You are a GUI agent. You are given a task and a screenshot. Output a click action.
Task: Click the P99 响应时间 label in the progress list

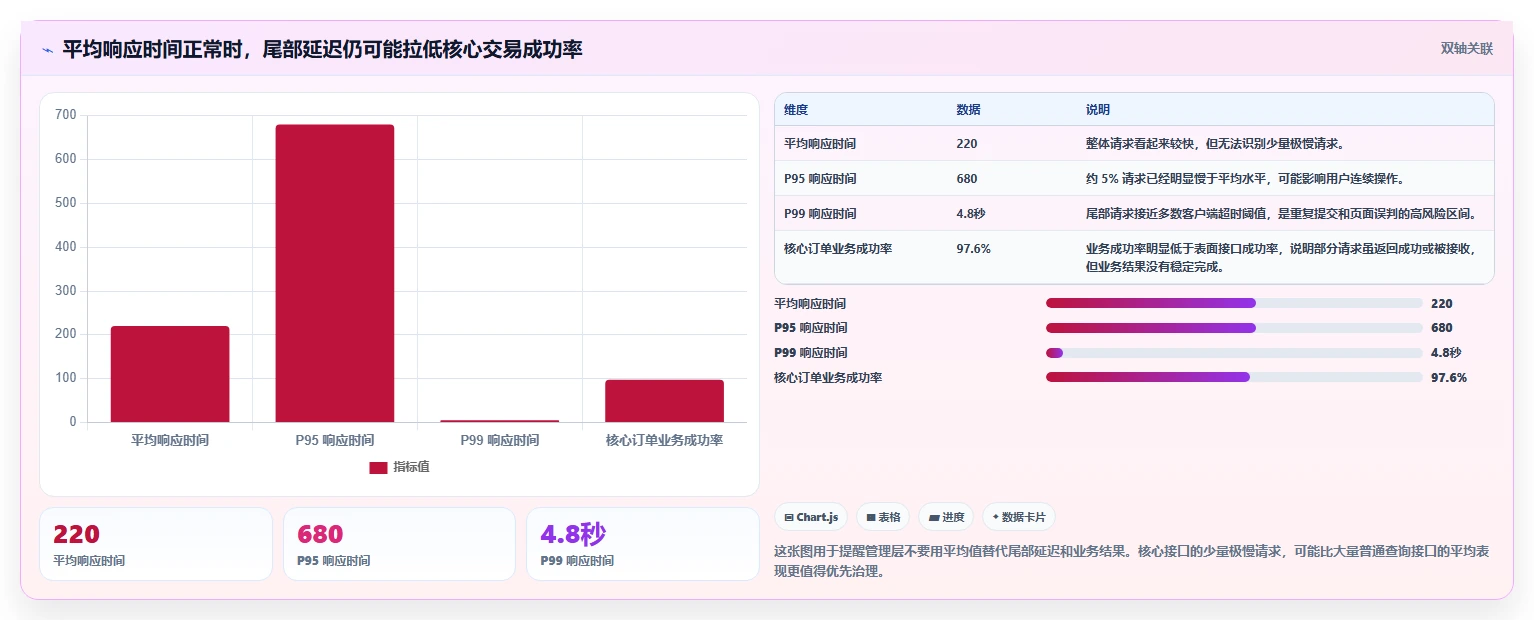(810, 352)
